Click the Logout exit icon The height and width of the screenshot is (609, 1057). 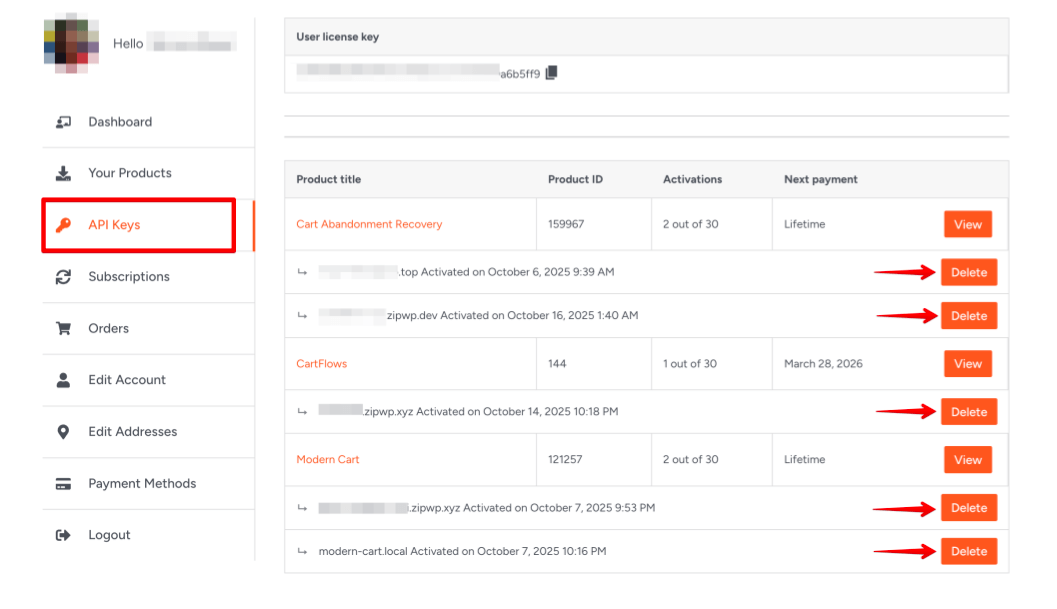64,535
